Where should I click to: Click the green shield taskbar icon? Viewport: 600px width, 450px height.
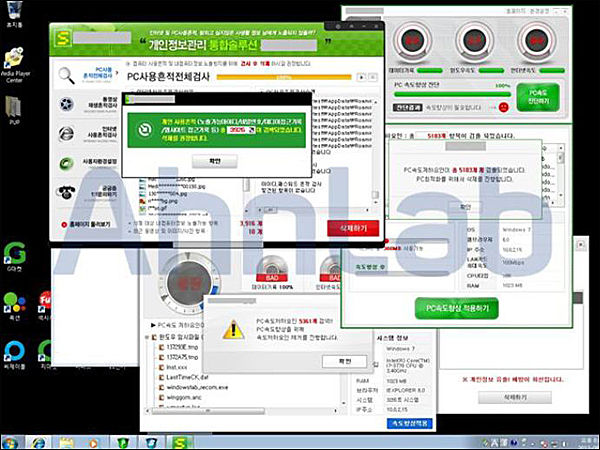click(123, 443)
